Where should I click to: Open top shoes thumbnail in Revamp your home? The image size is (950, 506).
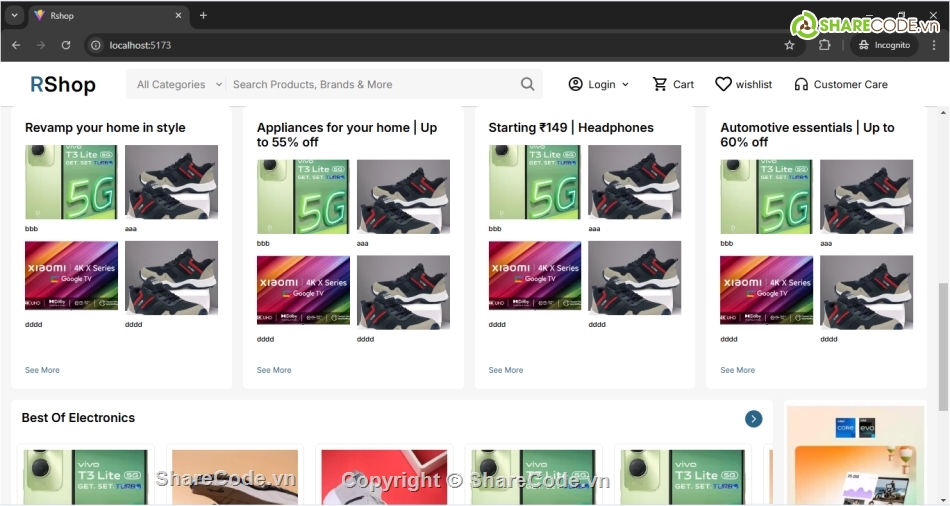pyautogui.click(x=171, y=182)
